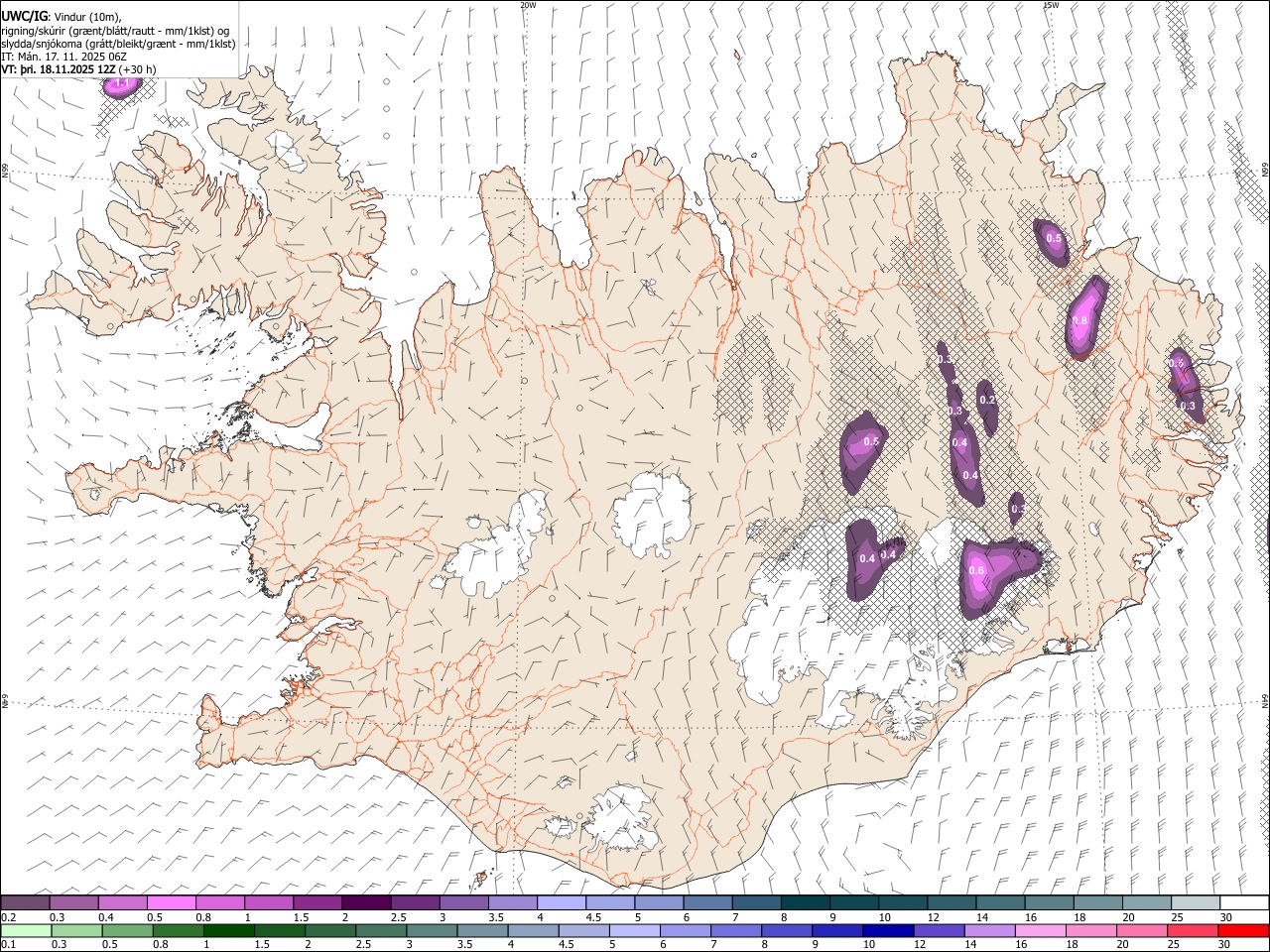1270x952 pixels.
Task: Click the '30' label on the snow scale
Action: pyautogui.click(x=1226, y=917)
